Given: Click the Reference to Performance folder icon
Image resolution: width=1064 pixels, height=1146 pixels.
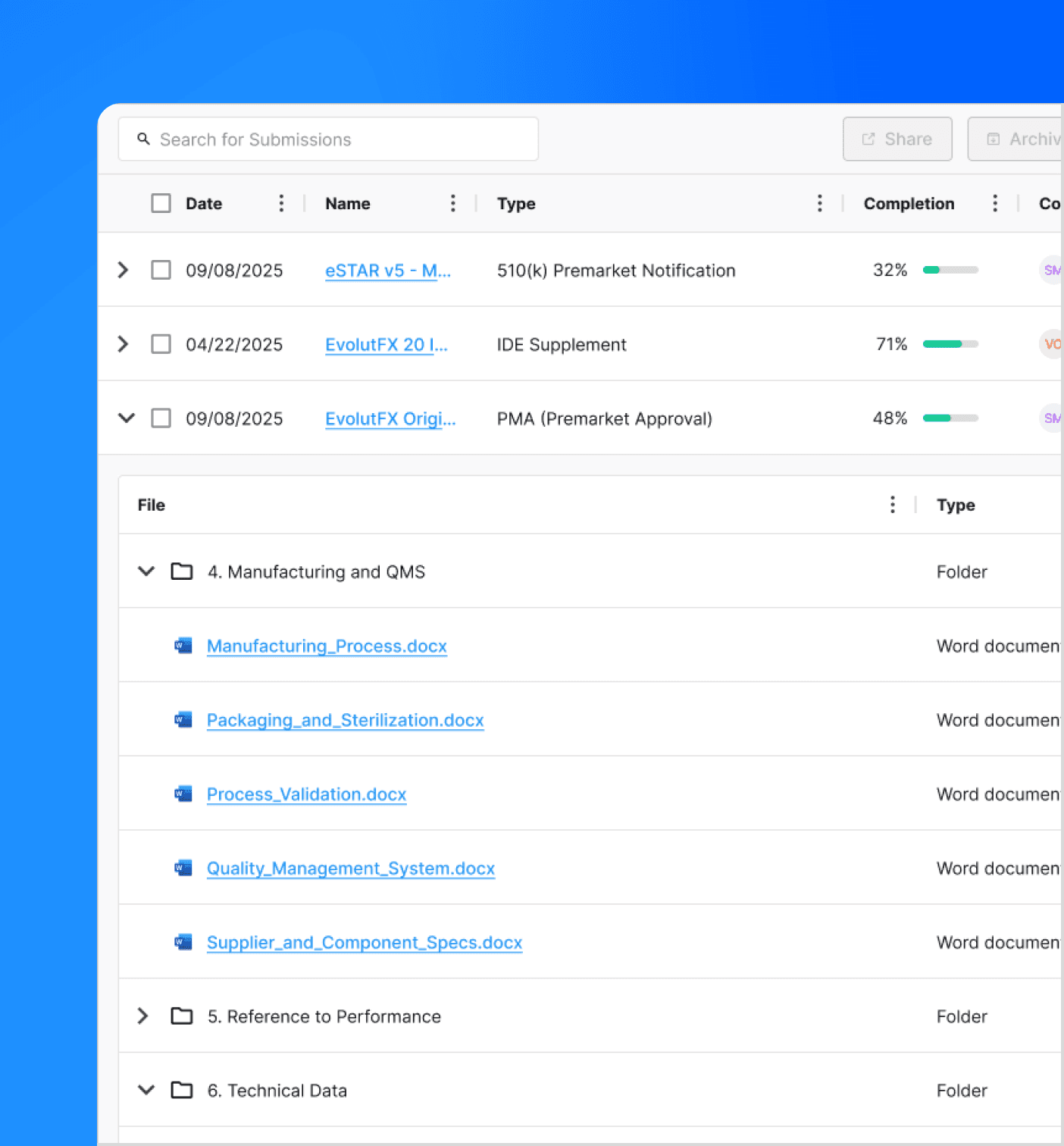Looking at the screenshot, I should 182,1016.
